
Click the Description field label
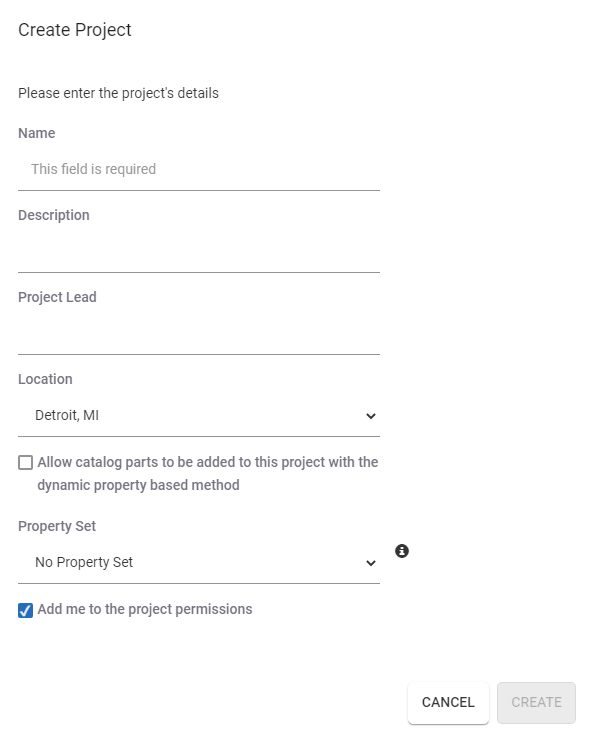click(x=53, y=215)
